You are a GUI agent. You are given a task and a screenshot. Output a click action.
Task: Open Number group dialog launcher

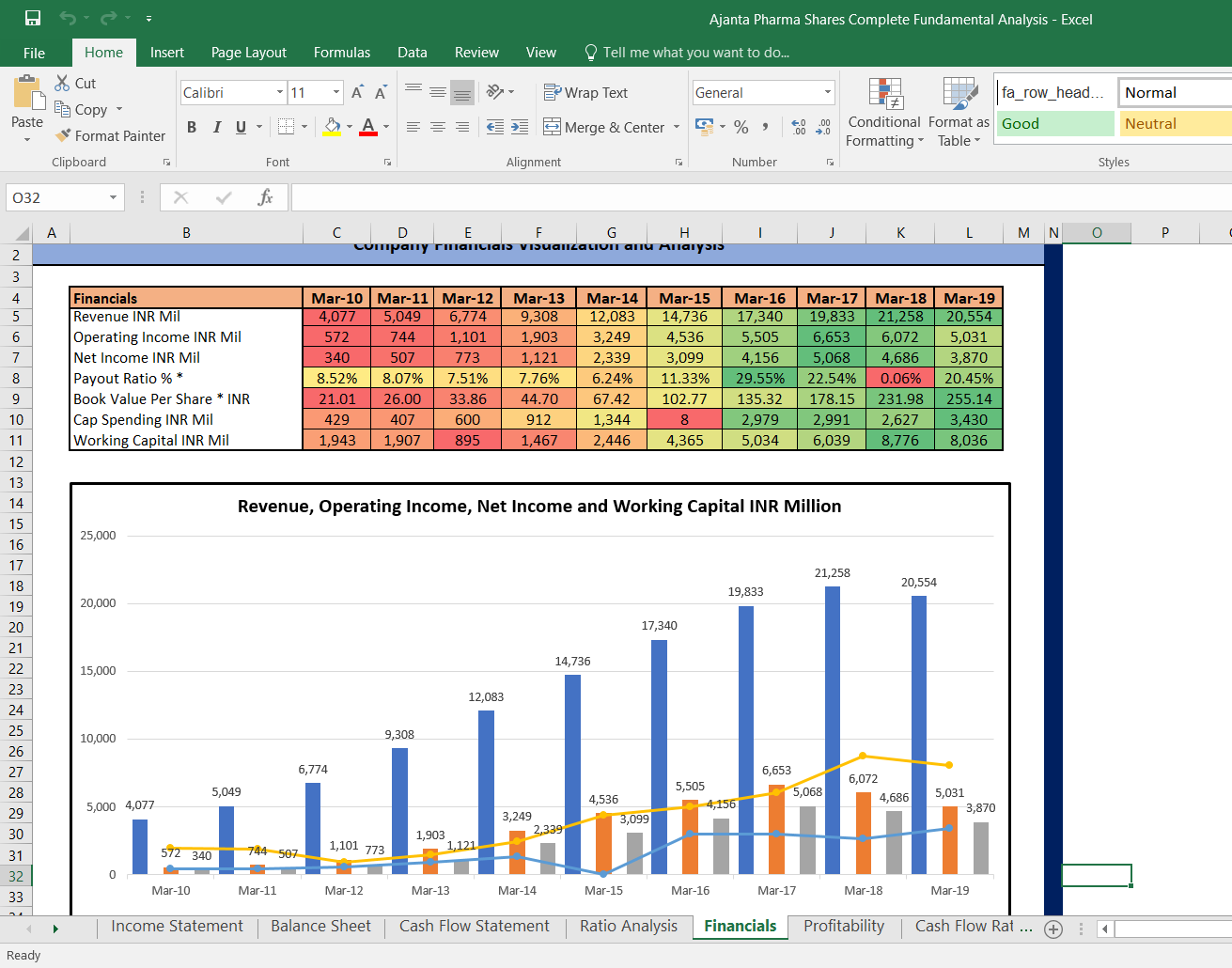pos(830,163)
